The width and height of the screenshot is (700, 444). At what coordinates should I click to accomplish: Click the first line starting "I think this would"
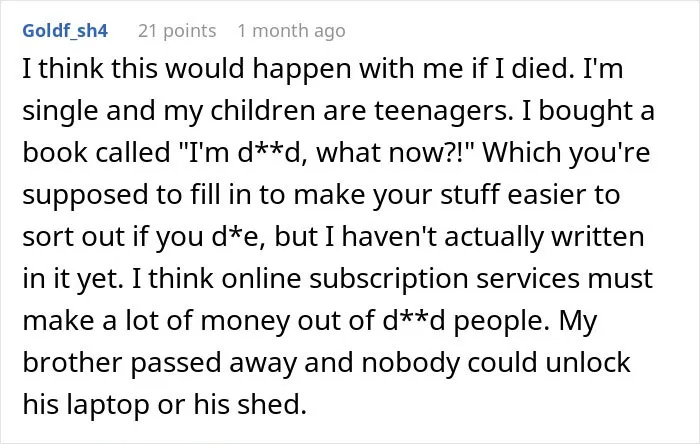coord(322,69)
